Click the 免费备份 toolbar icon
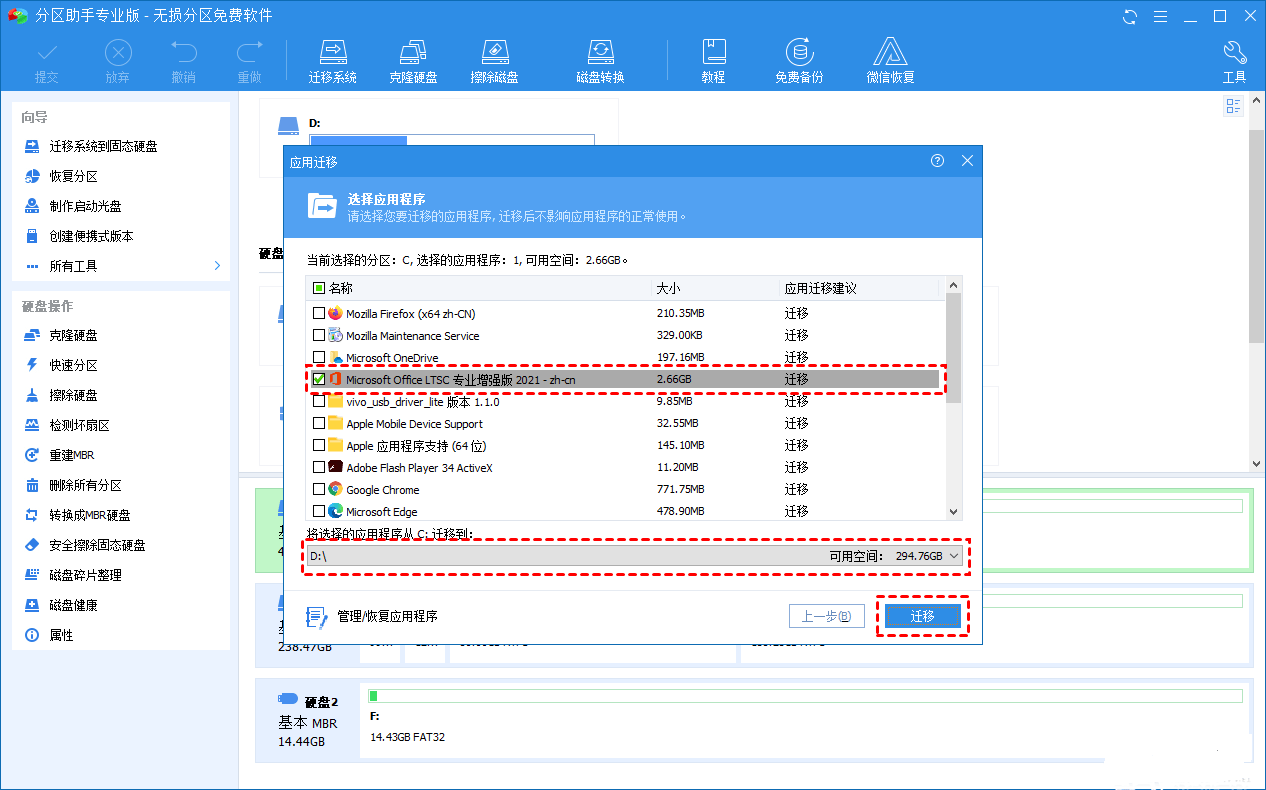The height and width of the screenshot is (790, 1266). [x=797, y=60]
